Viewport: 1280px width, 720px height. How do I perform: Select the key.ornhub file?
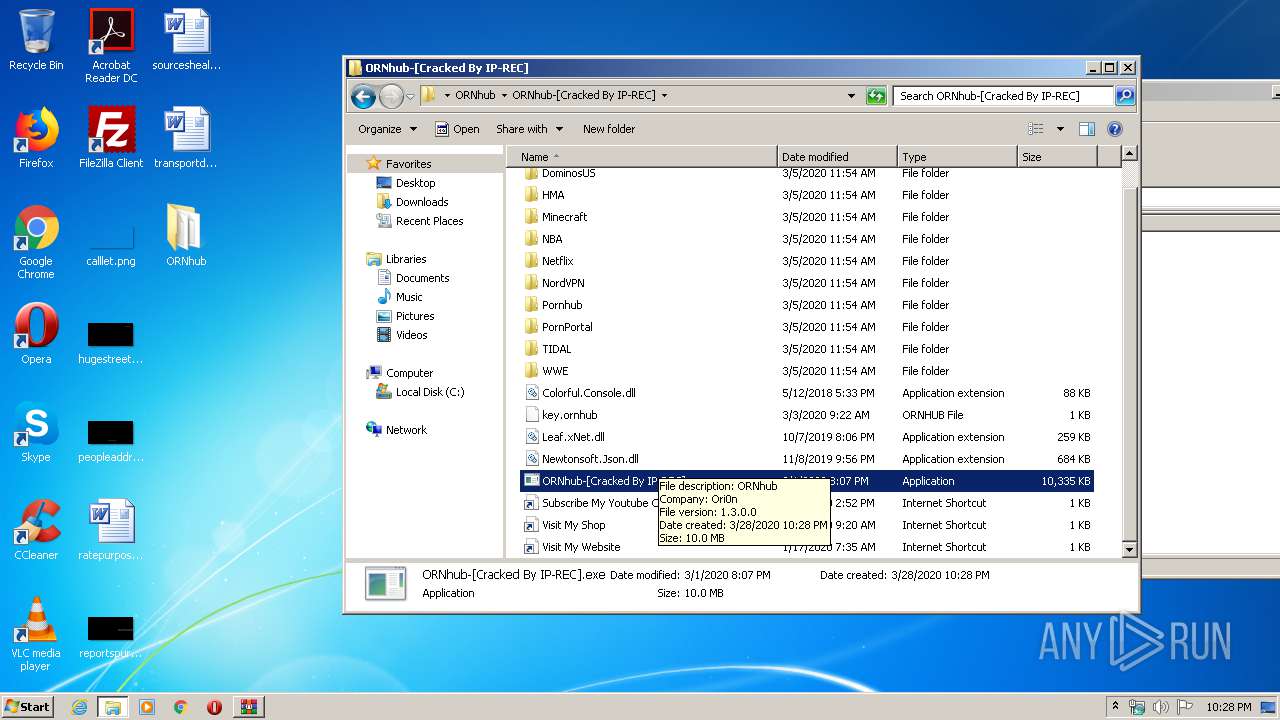pos(807,415)
